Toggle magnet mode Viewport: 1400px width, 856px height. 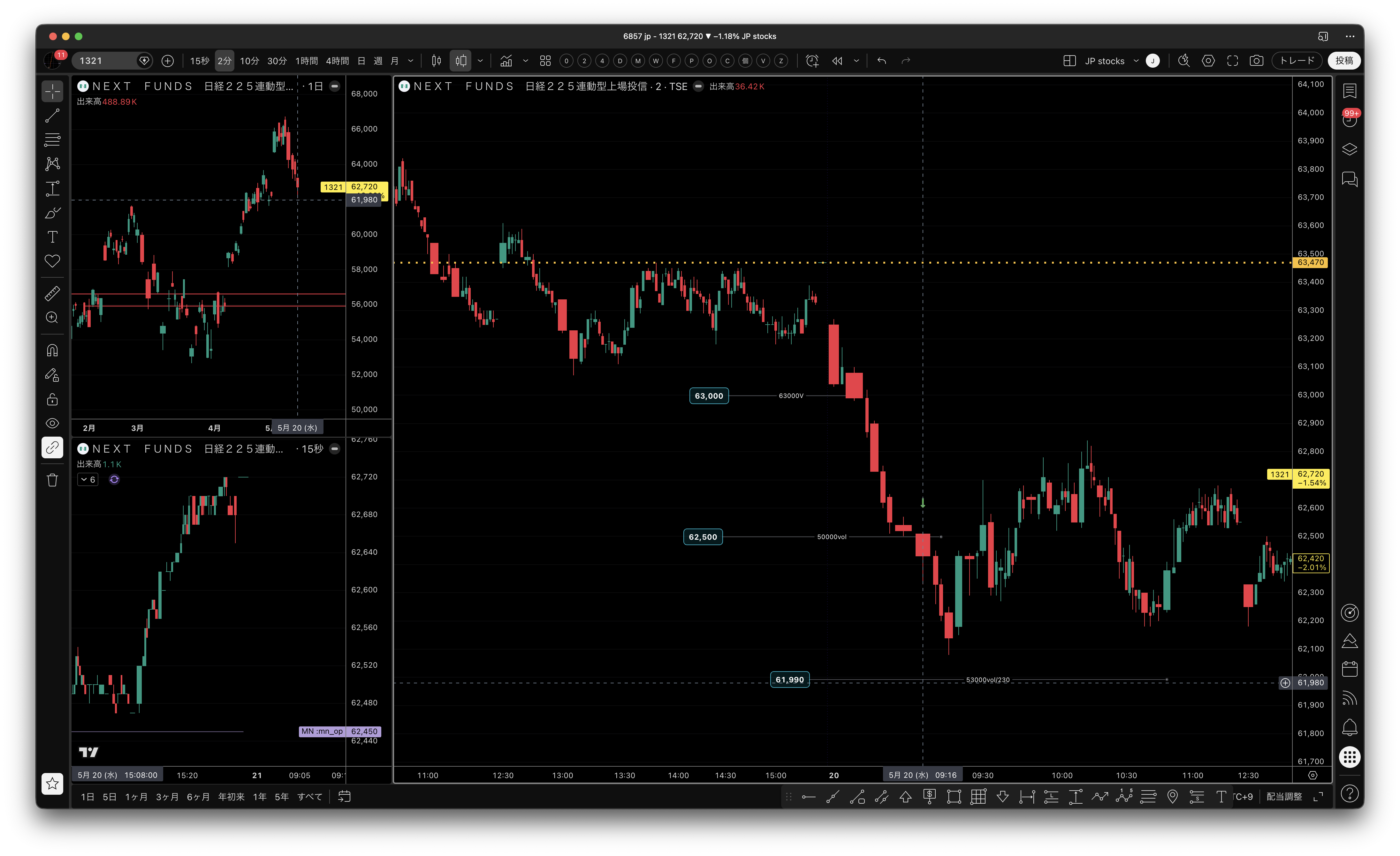point(52,351)
